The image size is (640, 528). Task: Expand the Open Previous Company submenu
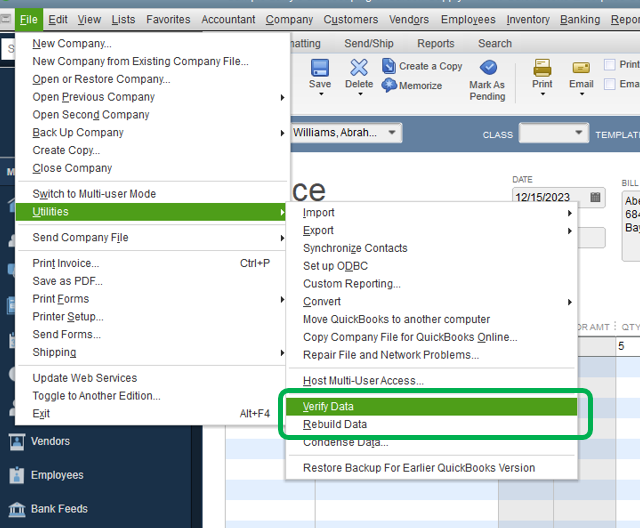[x=282, y=98]
